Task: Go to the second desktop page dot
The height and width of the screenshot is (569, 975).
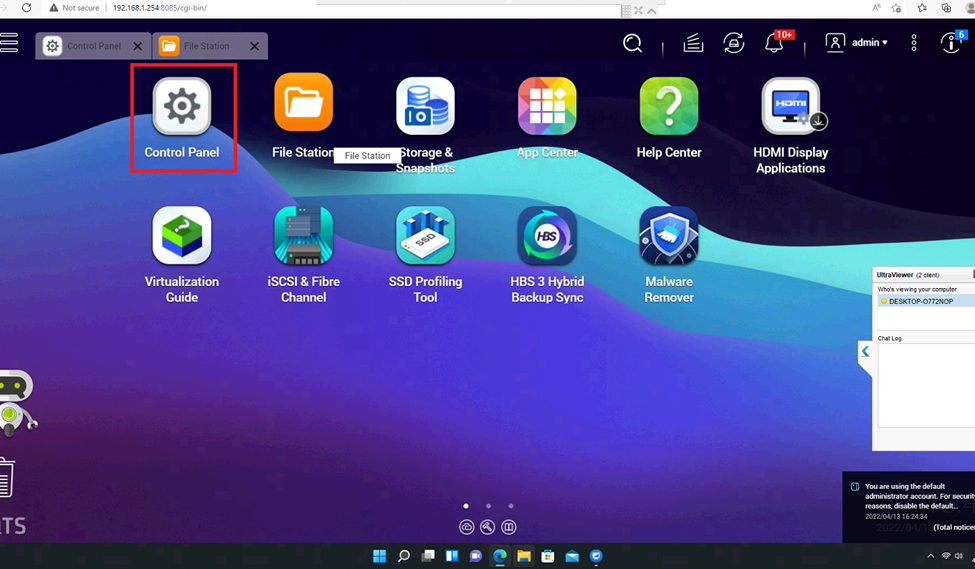Action: point(489,506)
